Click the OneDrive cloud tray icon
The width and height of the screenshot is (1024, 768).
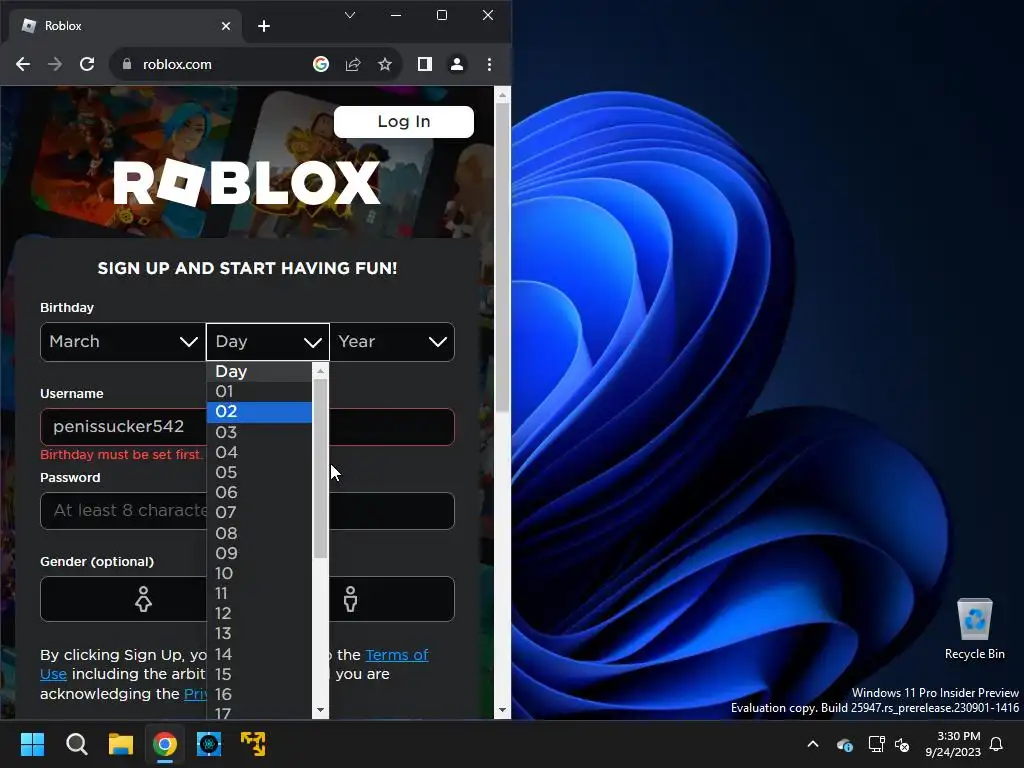(844, 744)
